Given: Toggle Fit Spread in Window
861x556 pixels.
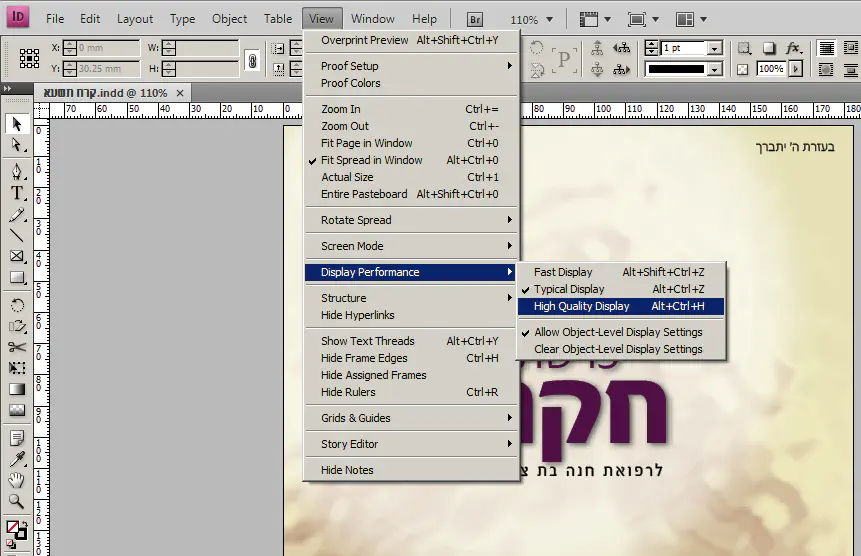Looking at the screenshot, I should click(371, 160).
